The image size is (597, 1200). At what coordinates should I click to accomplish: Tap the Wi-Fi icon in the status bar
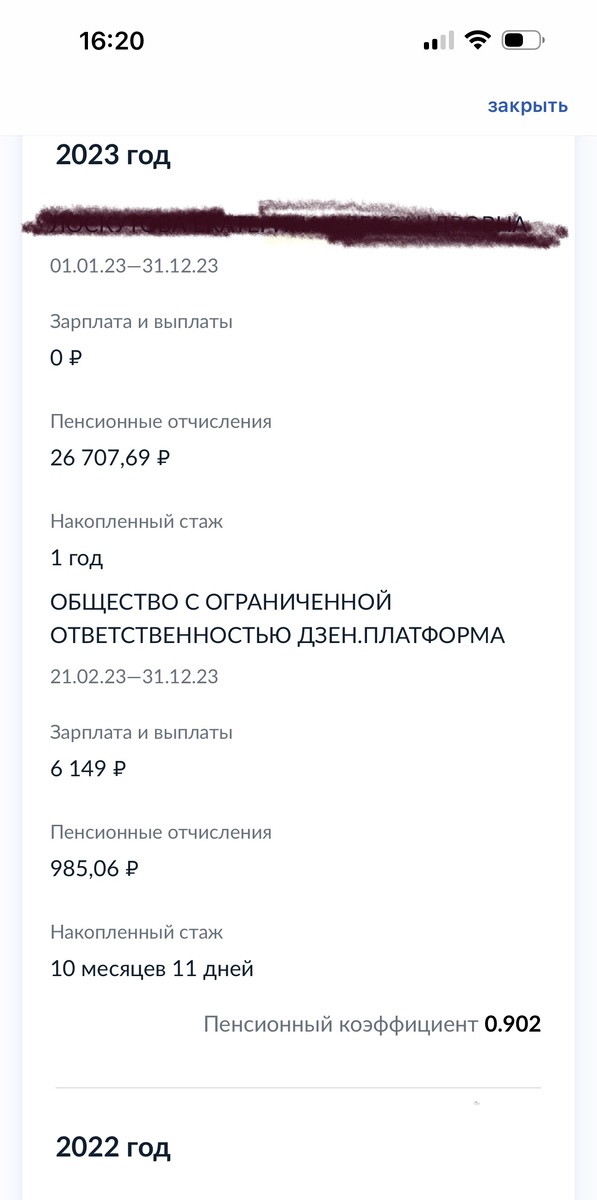coord(477,41)
